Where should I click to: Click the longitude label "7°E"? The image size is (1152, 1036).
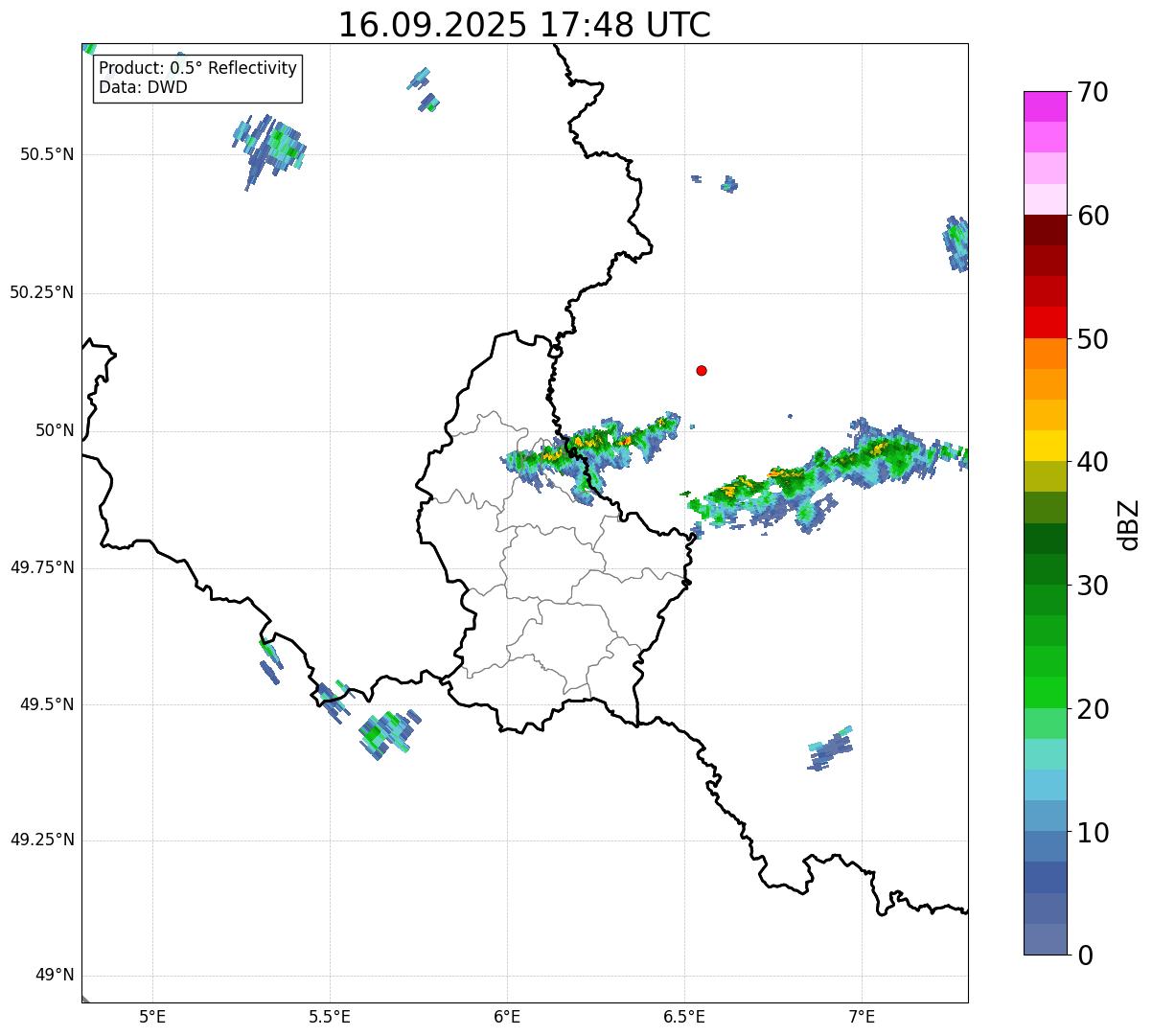pos(863,1017)
